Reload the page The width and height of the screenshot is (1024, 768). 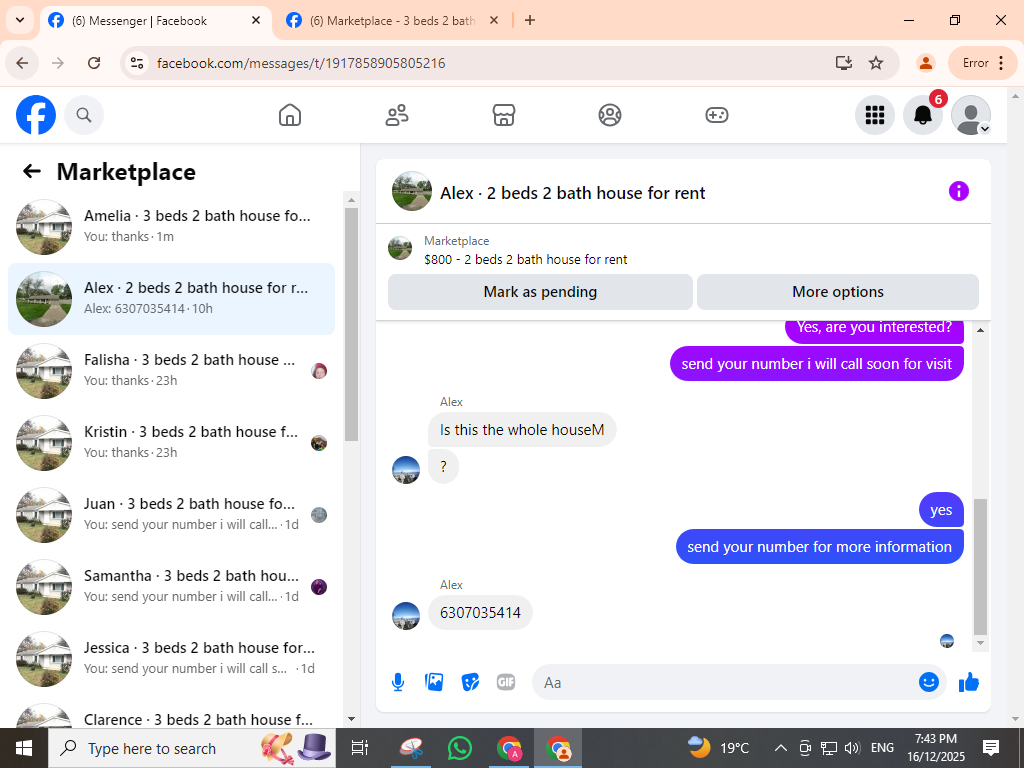[94, 63]
